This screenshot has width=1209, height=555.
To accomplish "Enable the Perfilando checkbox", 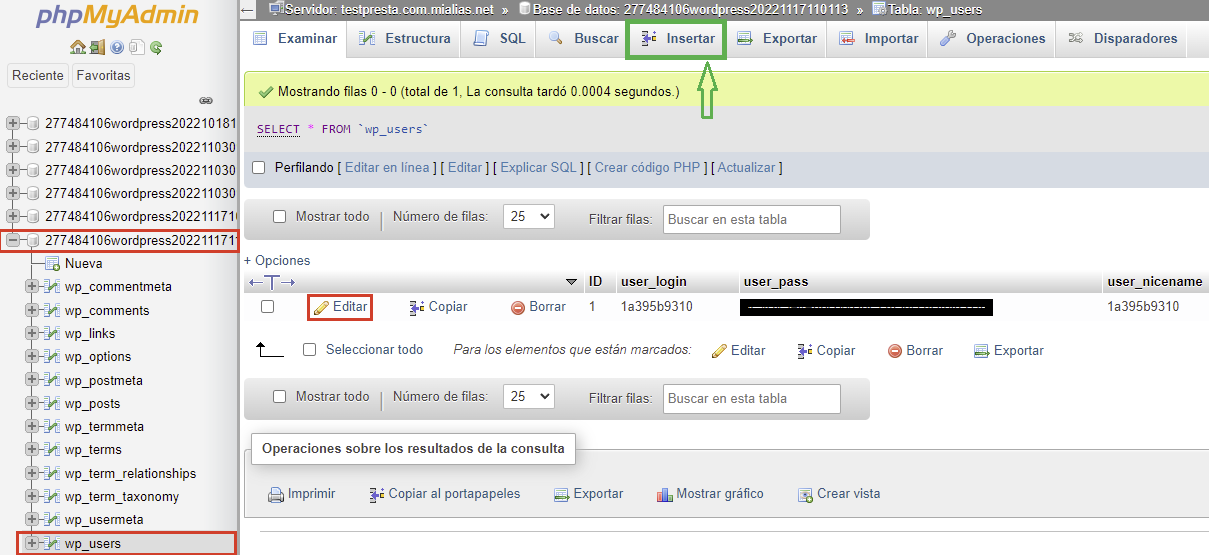I will (259, 168).
